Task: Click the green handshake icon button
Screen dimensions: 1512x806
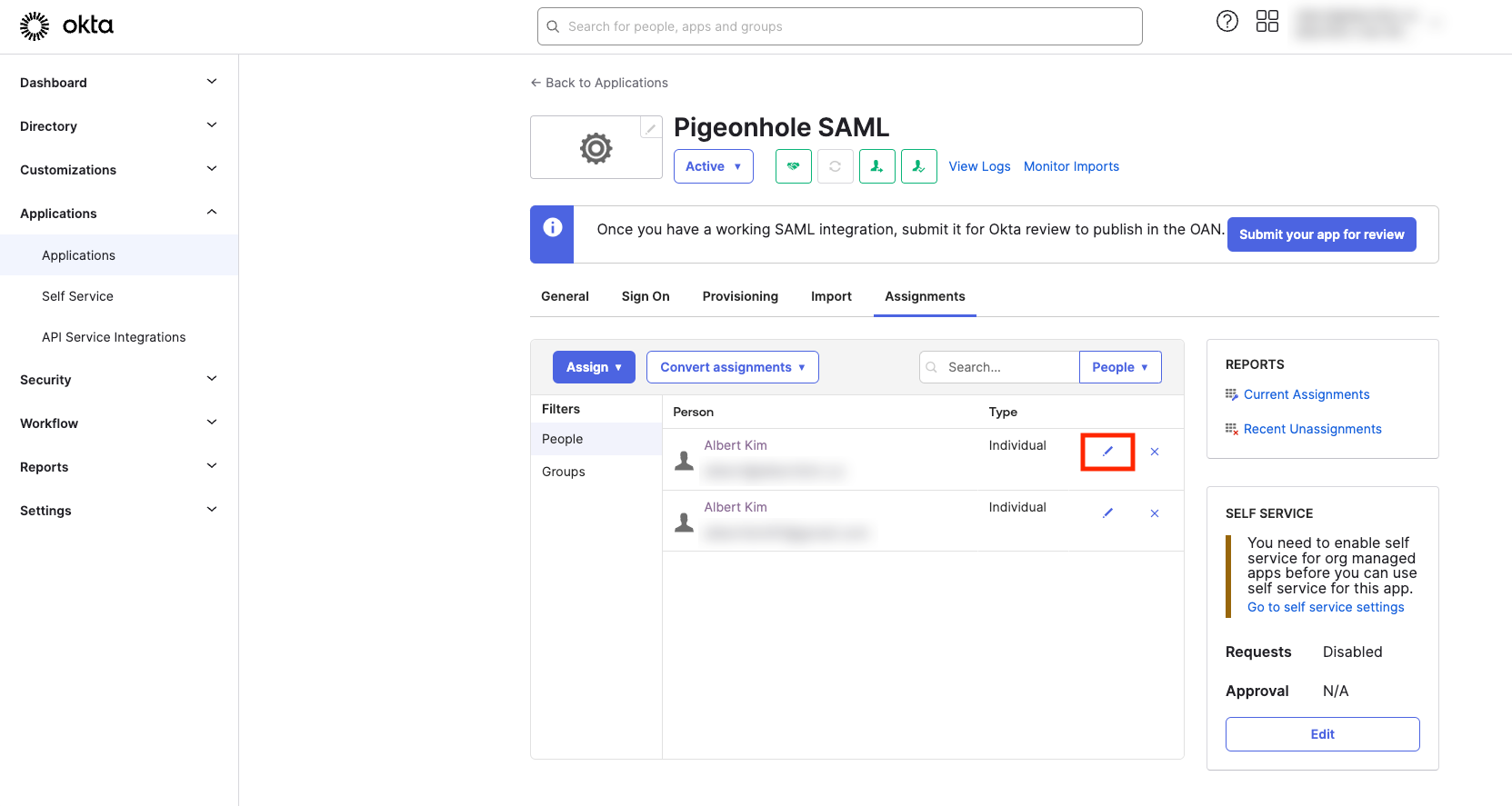Action: tap(794, 166)
